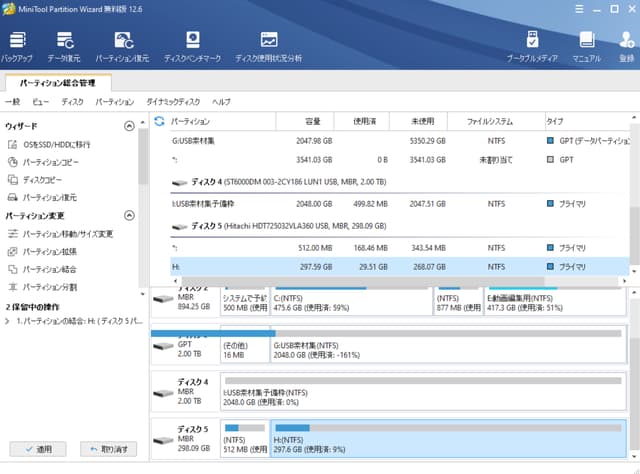The image size is (640, 474).
Task: Open the 一般 menu
Action: (12, 102)
